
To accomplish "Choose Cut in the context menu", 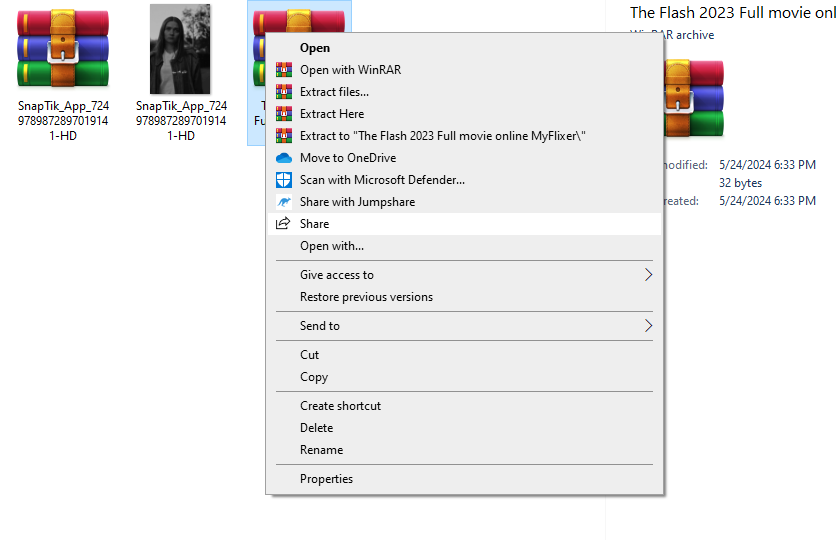I will pos(463,355).
